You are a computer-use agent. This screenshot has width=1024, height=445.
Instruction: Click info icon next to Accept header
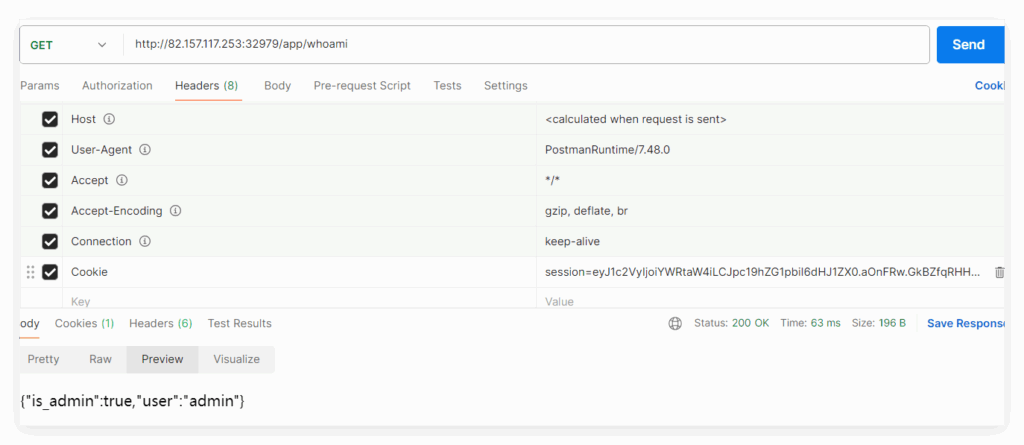122,181
